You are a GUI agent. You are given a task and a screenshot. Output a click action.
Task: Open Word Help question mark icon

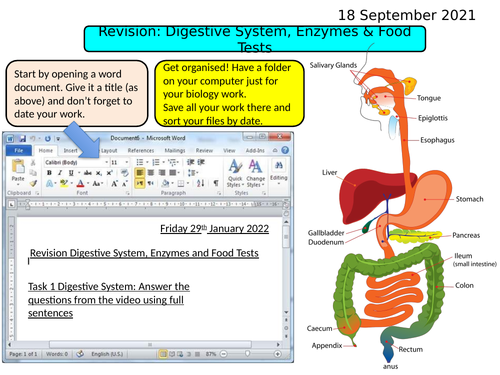(x=285, y=150)
